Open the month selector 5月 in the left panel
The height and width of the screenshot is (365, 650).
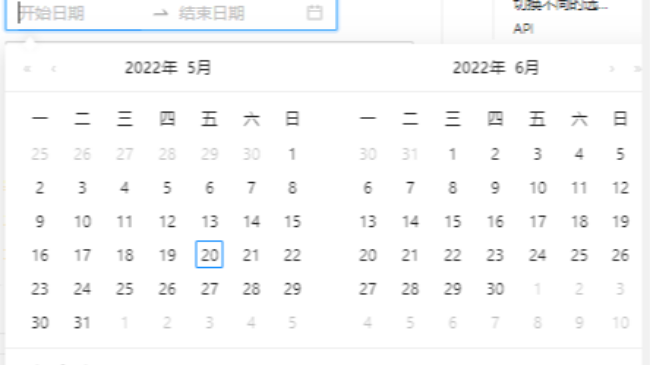199,68
